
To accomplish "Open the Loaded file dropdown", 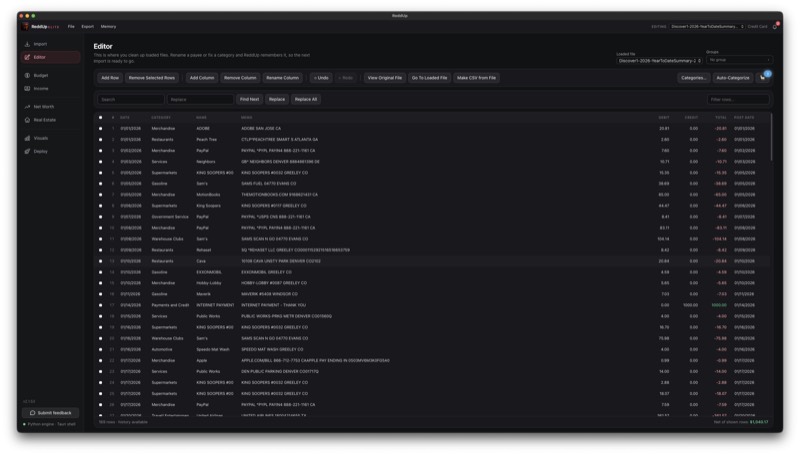I will 659,61.
